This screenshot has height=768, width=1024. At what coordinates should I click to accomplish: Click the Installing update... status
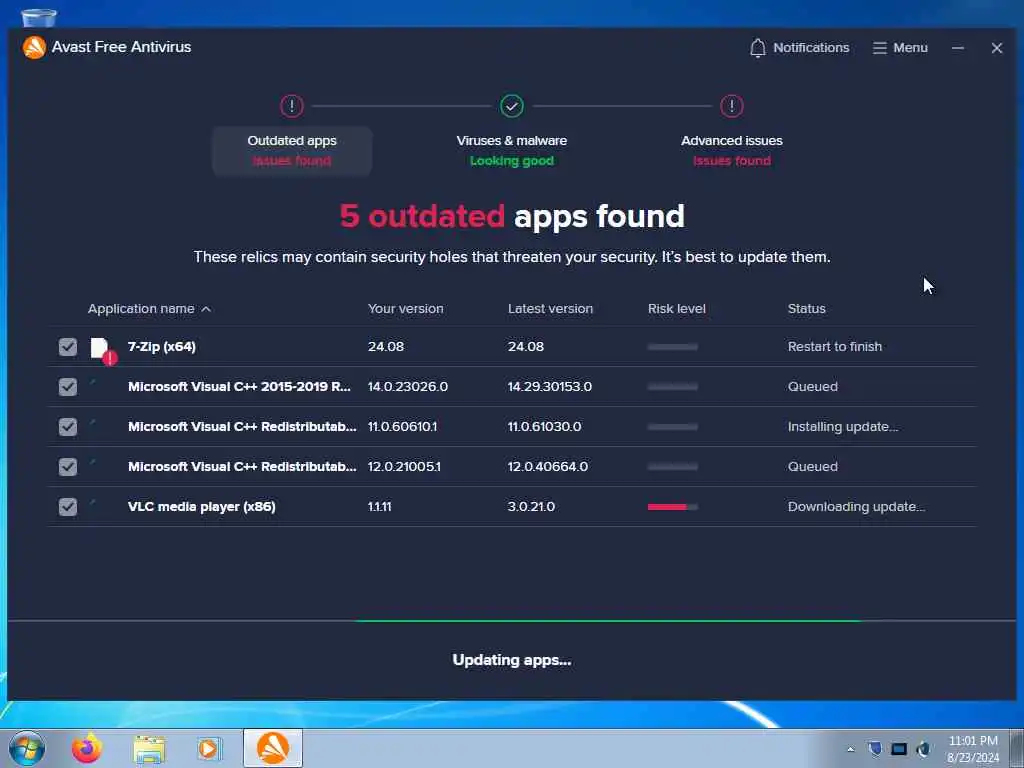[842, 426]
